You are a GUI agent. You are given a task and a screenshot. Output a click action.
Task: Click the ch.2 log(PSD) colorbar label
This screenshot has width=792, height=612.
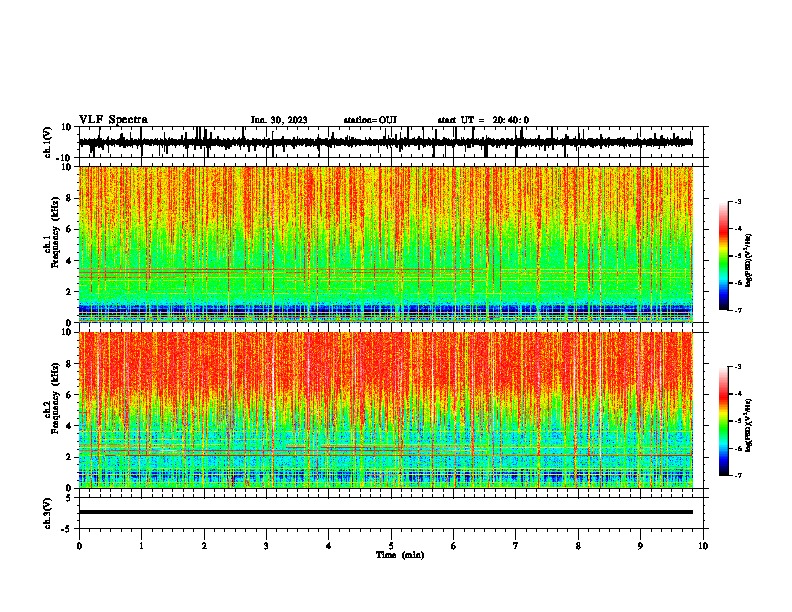pos(748,425)
